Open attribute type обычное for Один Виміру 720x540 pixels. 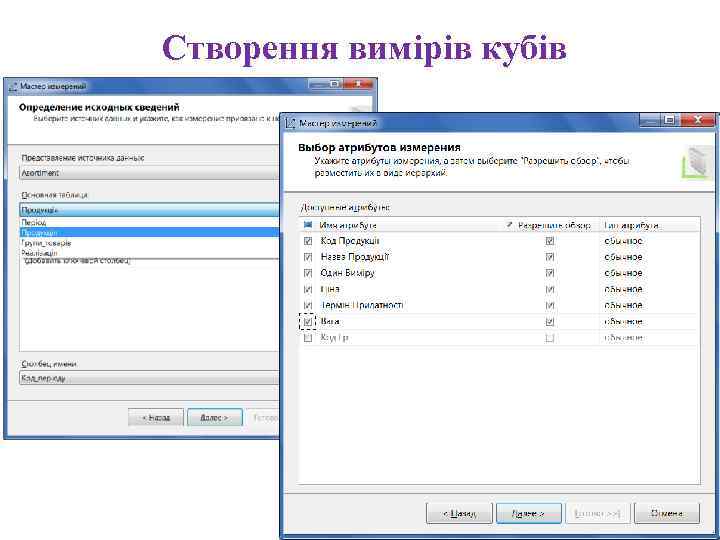tap(624, 273)
